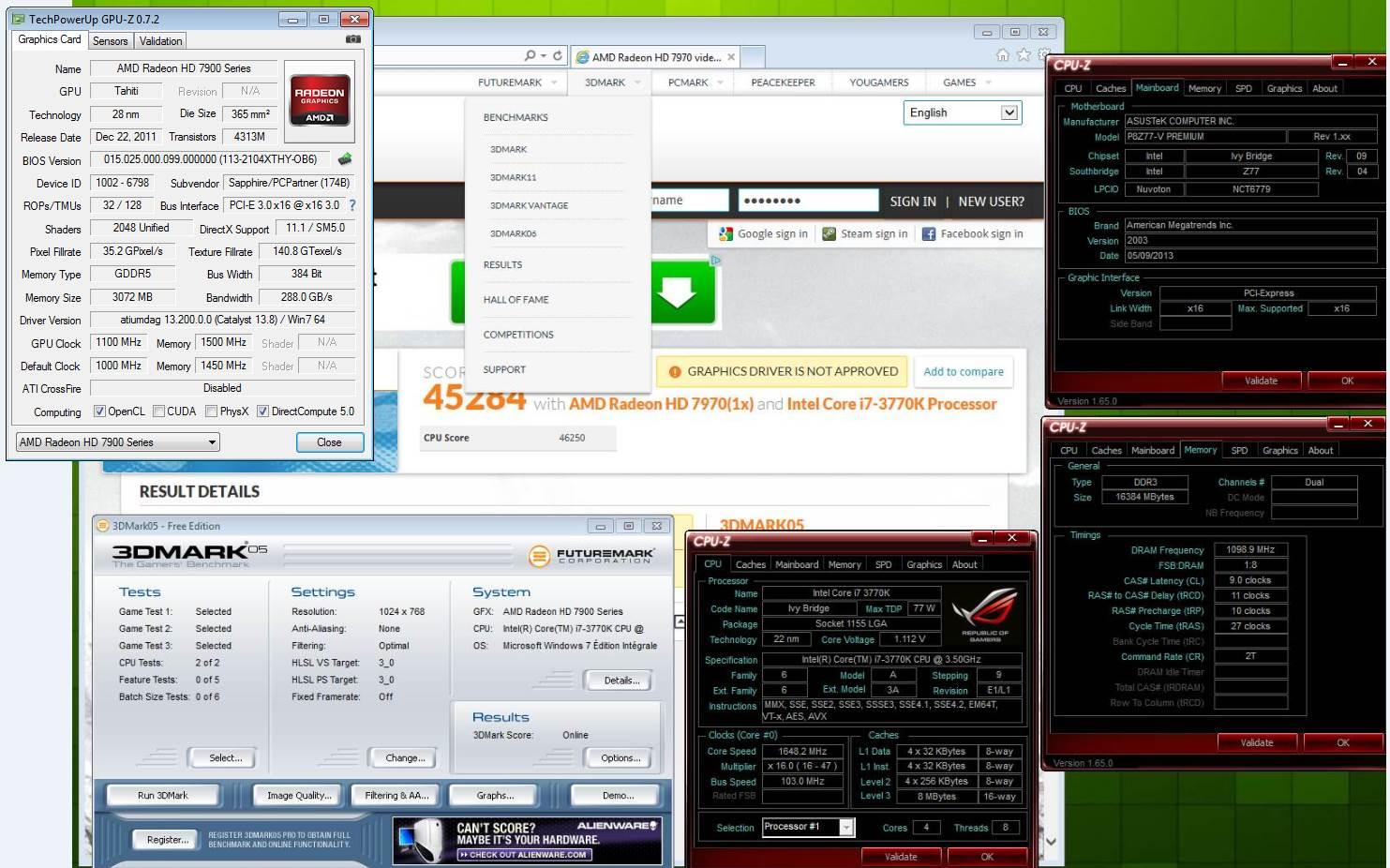
Task: Click Add to compare button
Action: 964,372
